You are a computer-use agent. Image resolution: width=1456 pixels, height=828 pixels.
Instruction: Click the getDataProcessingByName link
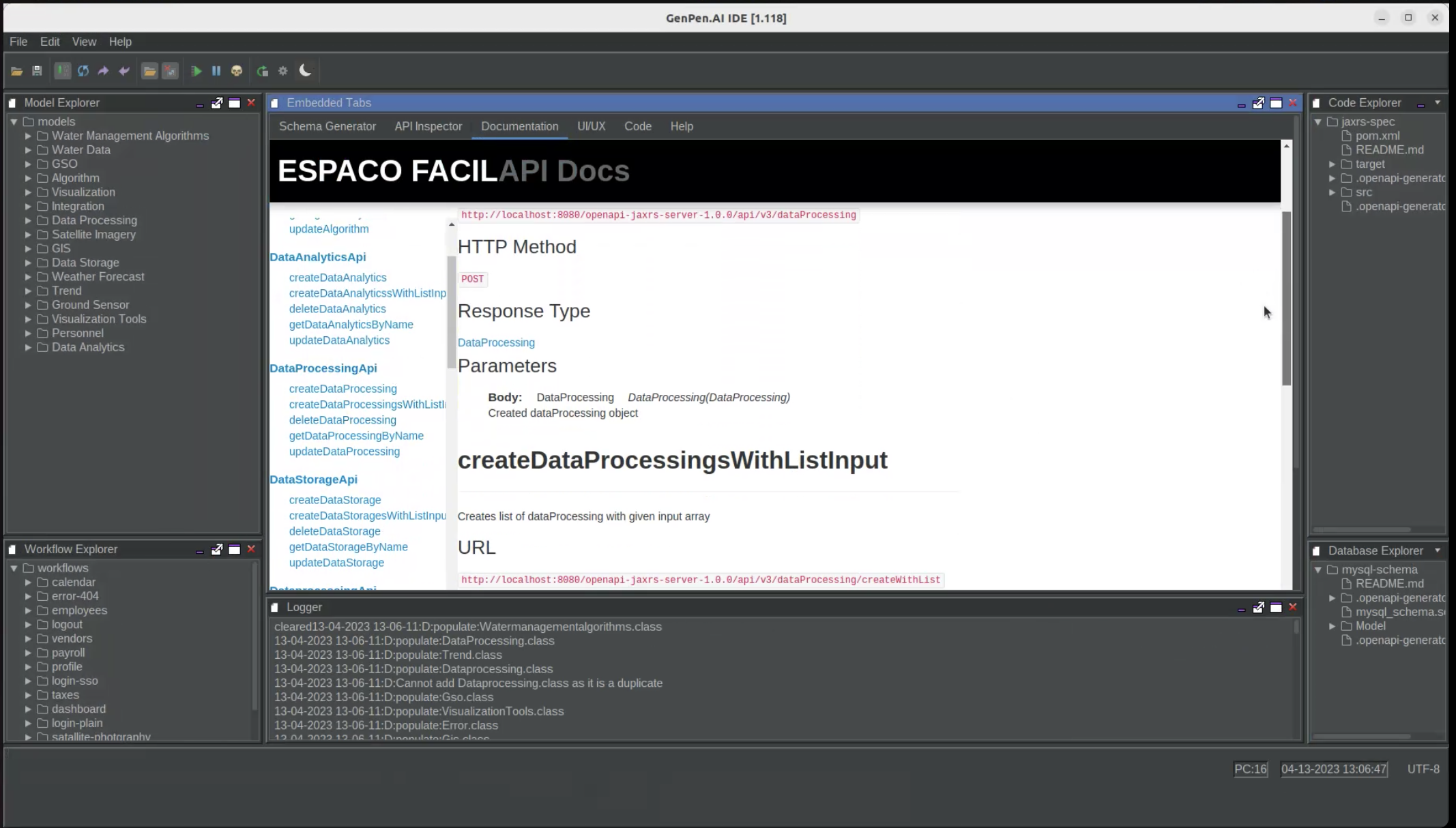(x=356, y=436)
